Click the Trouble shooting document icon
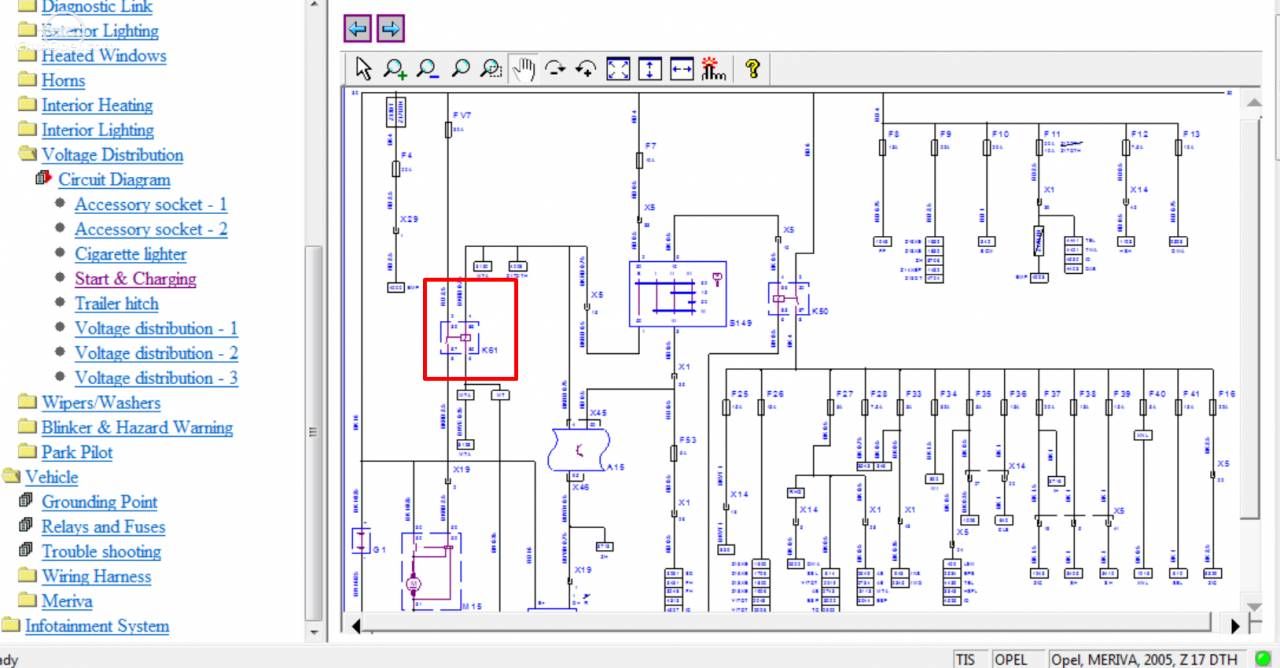Viewport: 1280px width, 668px height. pos(27,551)
